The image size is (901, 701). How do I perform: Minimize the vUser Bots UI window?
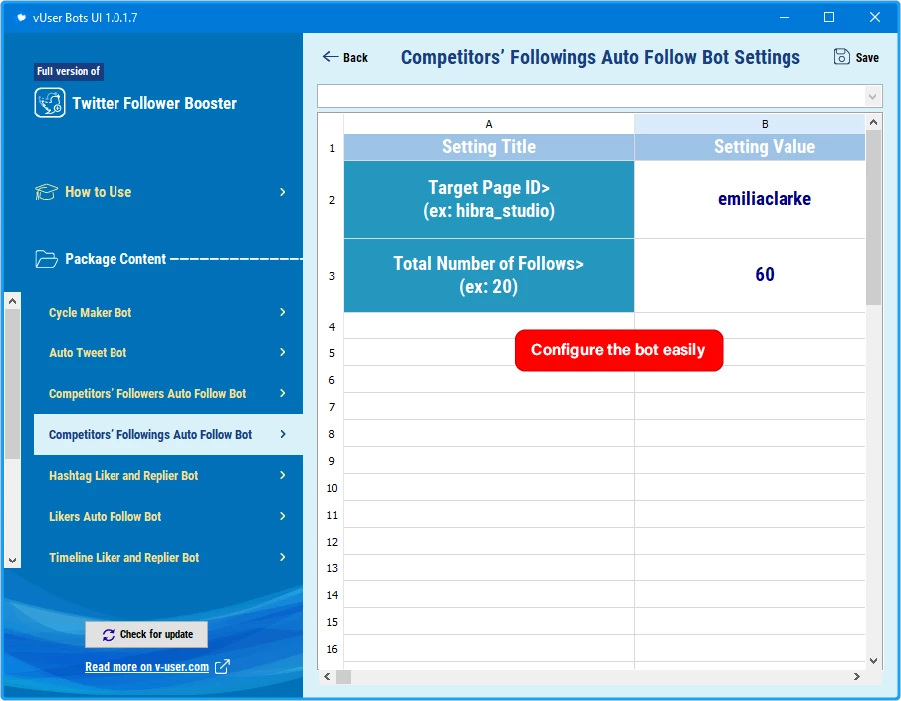tap(784, 17)
